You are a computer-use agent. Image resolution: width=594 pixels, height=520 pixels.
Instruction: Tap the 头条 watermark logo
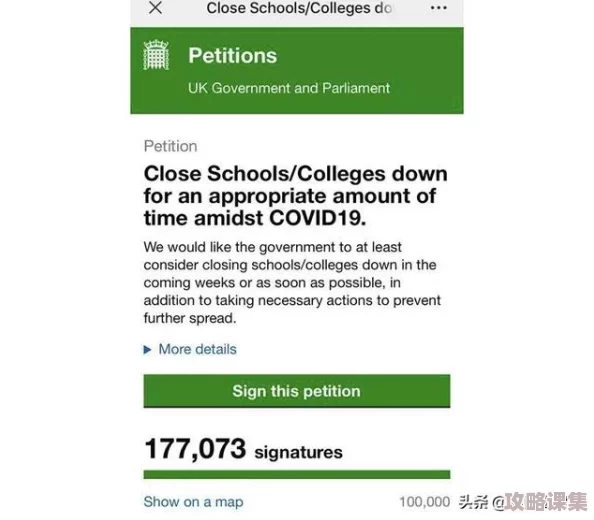pos(474,502)
